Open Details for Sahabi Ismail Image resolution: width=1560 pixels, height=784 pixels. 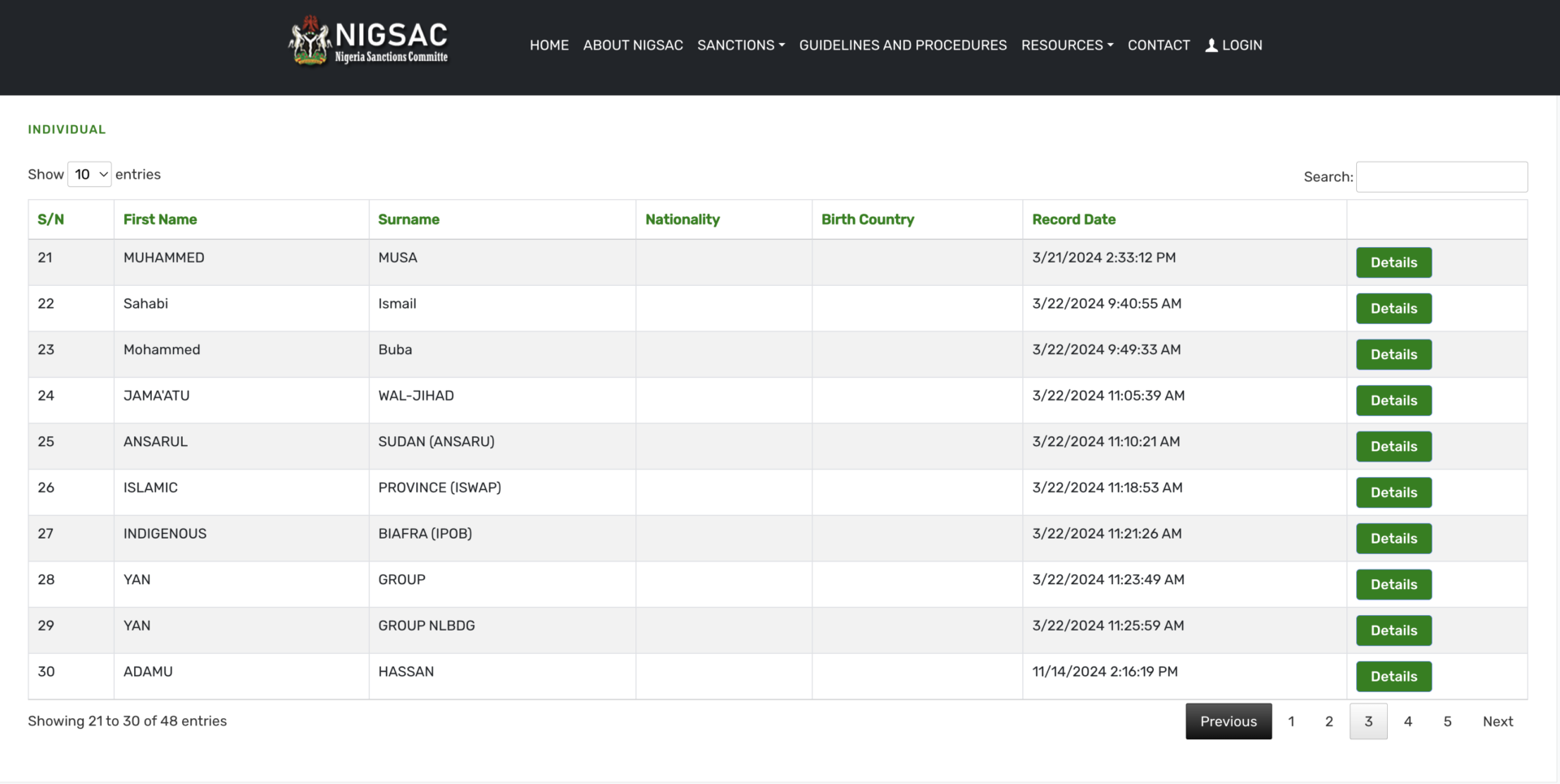pos(1393,309)
